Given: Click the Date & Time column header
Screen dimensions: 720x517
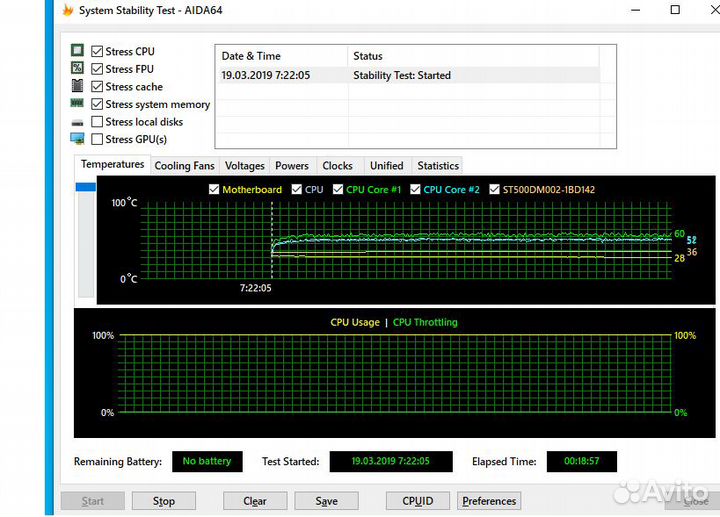Looking at the screenshot, I should click(281, 56).
